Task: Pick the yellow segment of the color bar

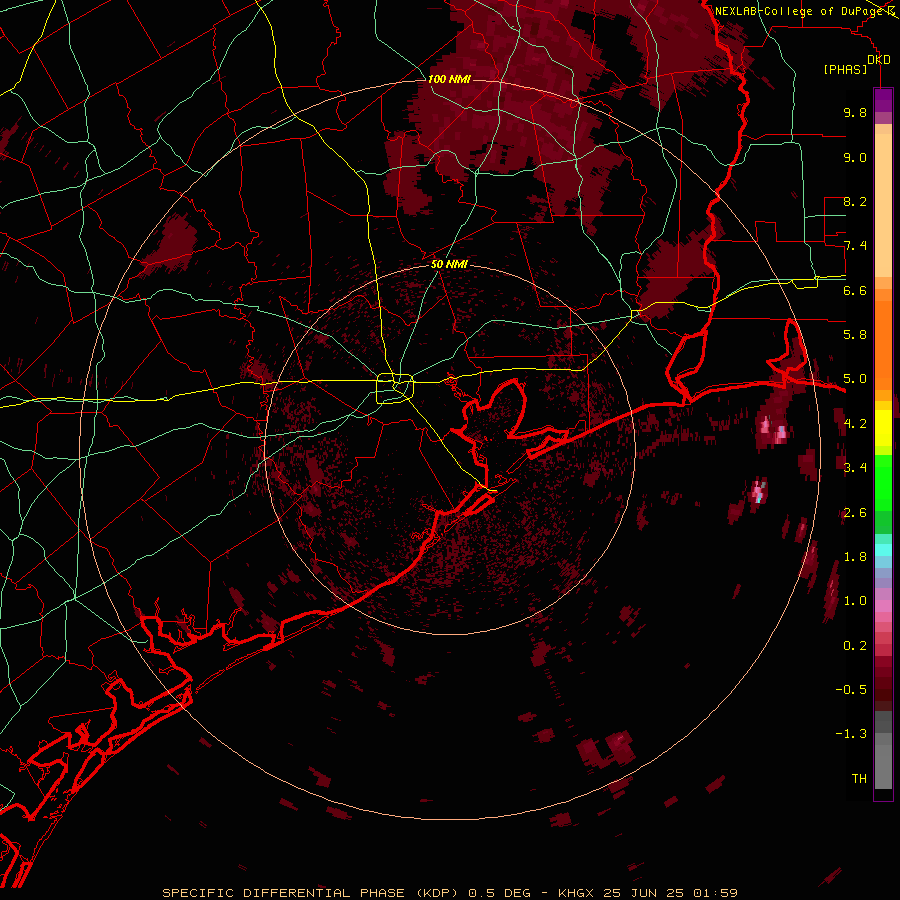Action: (x=883, y=428)
